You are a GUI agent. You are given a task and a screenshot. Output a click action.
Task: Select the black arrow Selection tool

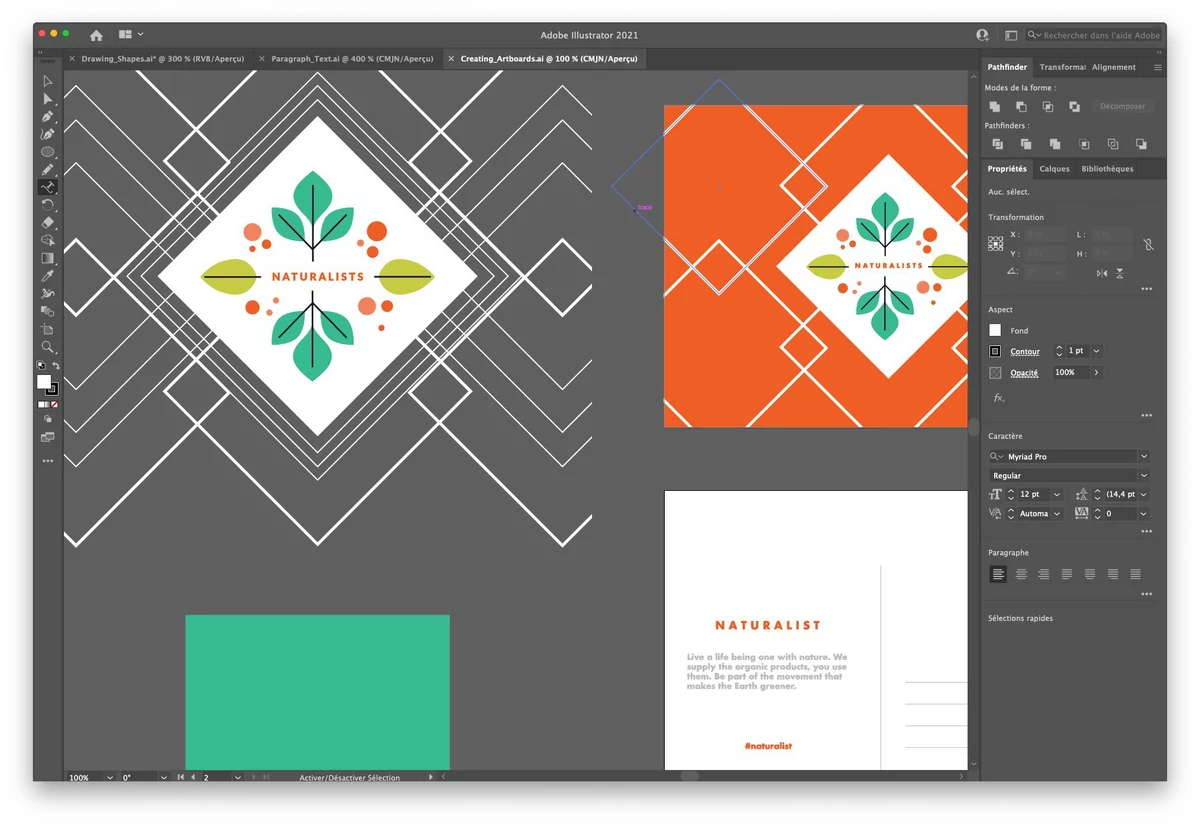coord(47,81)
